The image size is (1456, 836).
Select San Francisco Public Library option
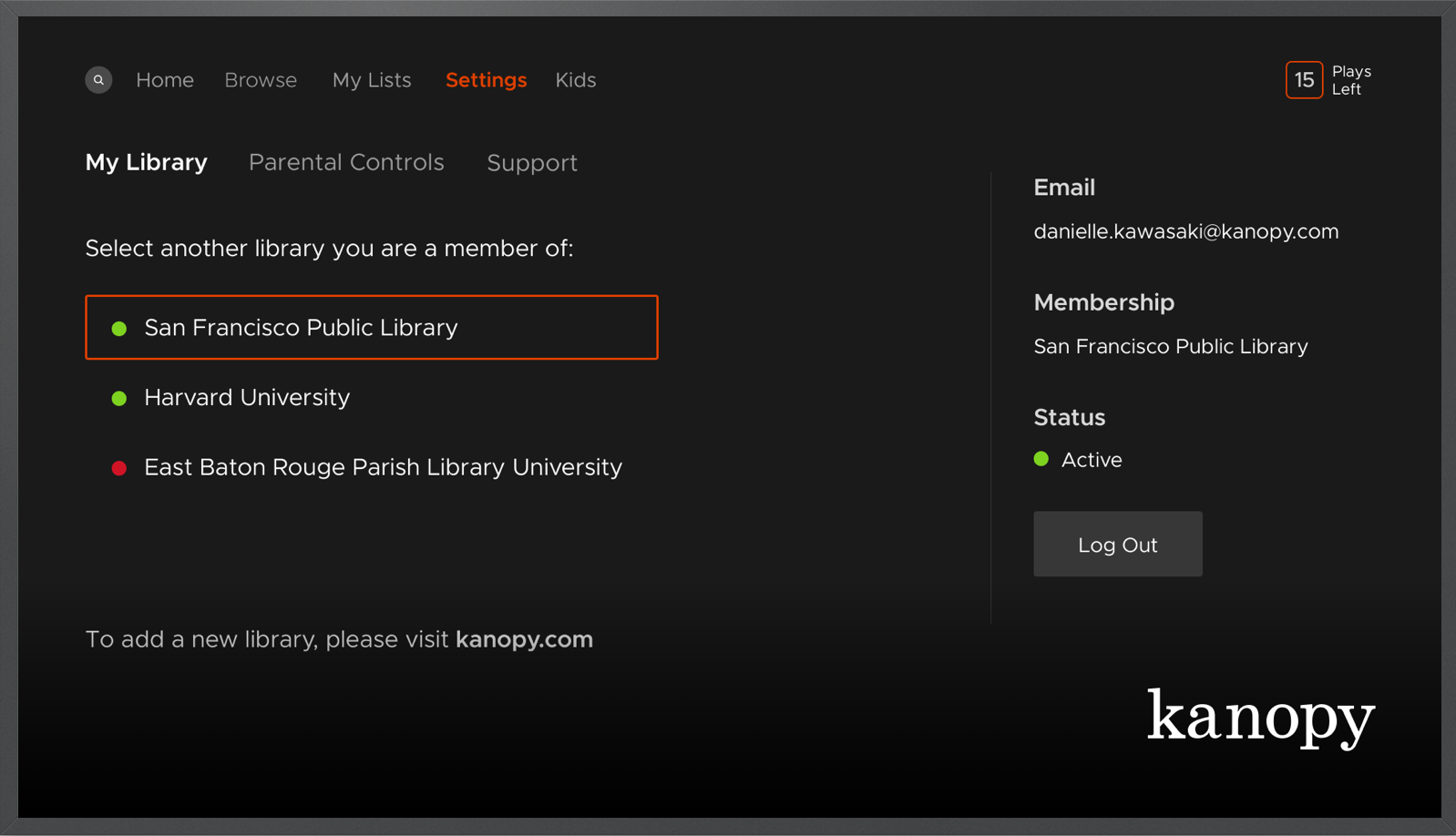click(372, 327)
